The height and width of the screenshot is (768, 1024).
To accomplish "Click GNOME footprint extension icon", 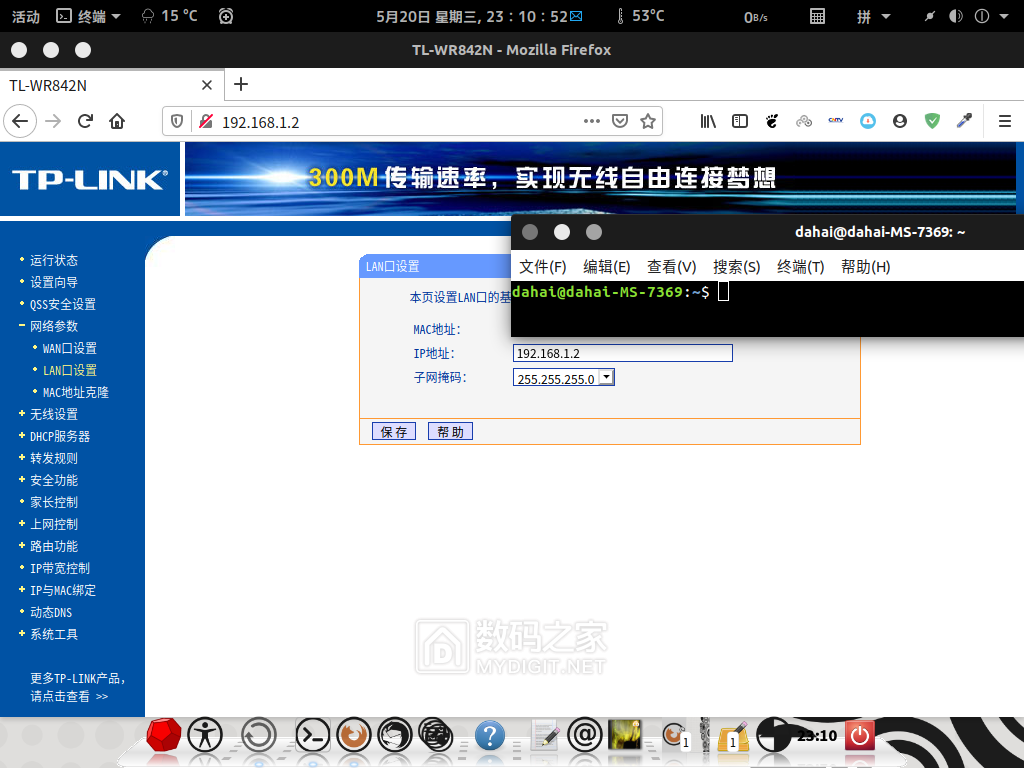I will point(772,121).
